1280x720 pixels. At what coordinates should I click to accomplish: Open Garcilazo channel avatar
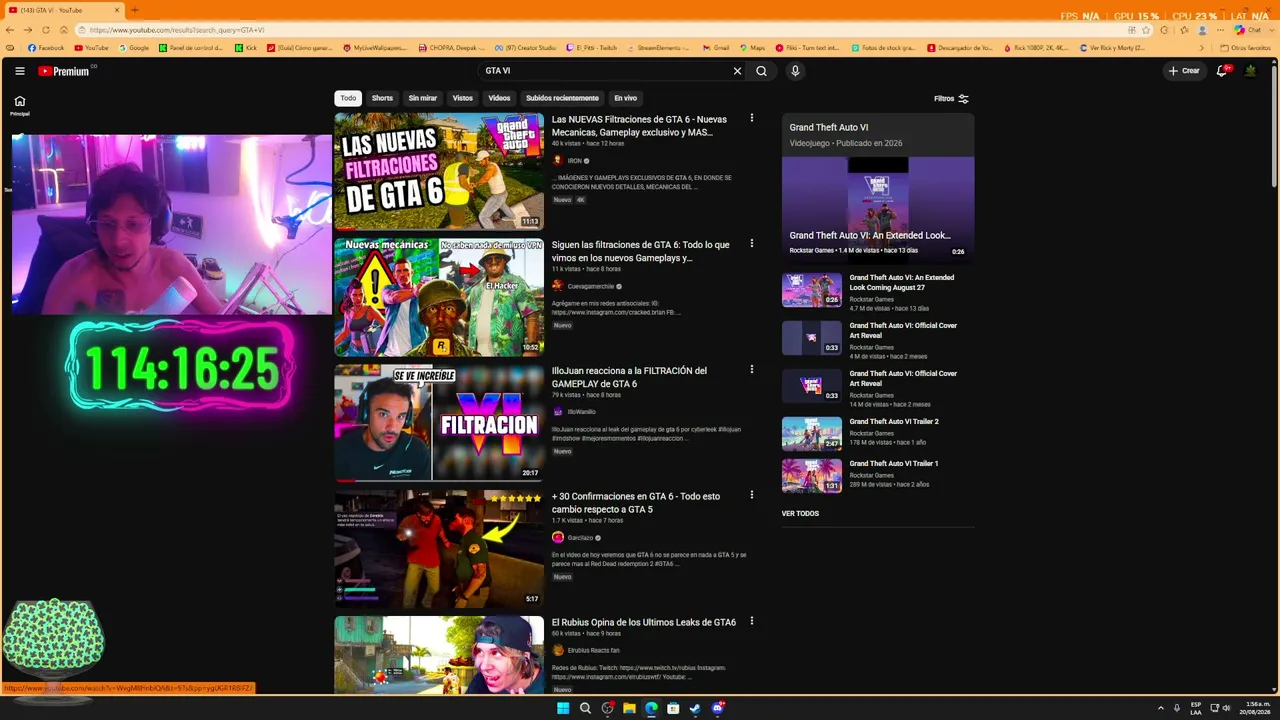coord(558,538)
